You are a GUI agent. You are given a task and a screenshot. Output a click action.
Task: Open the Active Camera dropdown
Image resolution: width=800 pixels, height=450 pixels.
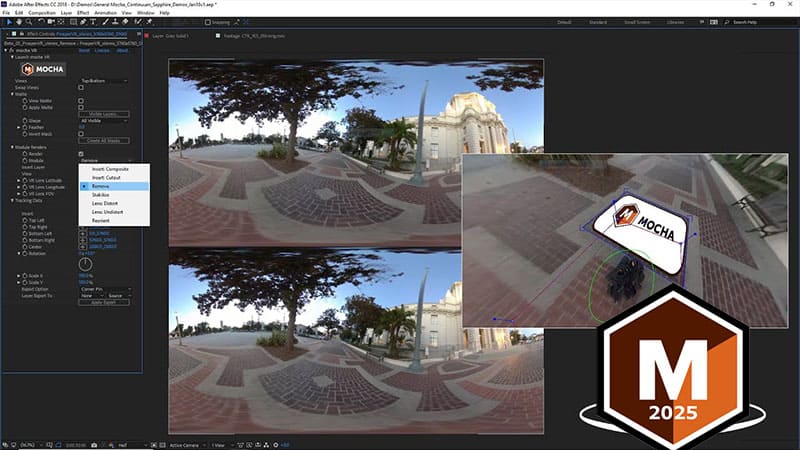[187, 445]
